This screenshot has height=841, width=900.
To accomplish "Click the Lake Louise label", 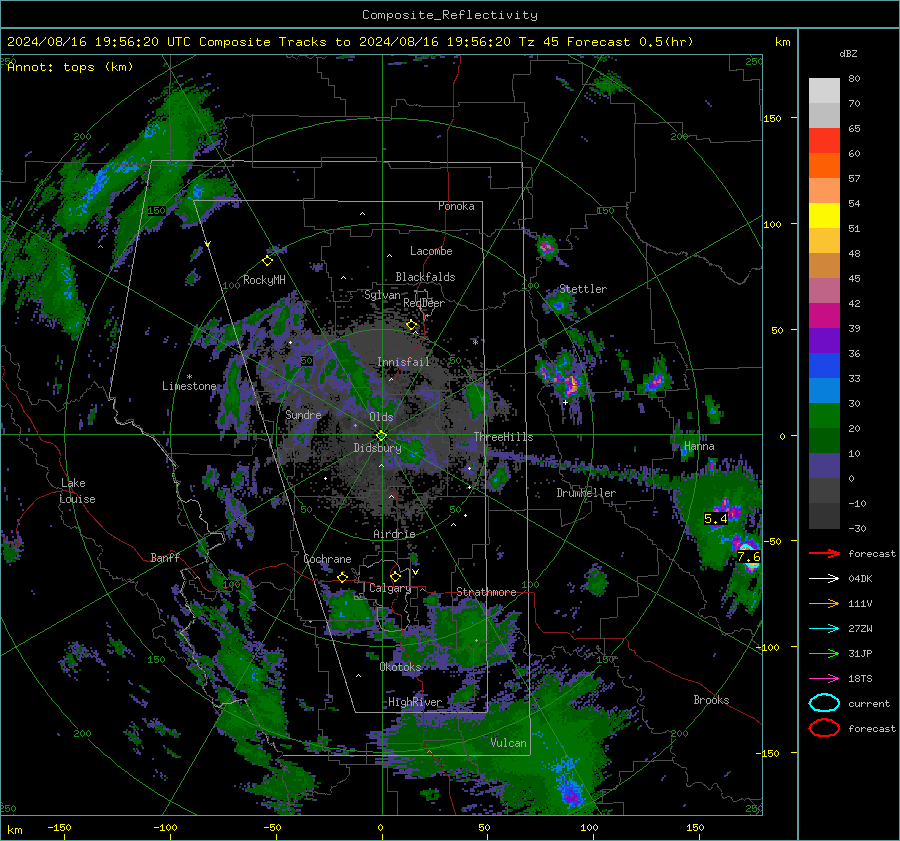I will (x=77, y=491).
